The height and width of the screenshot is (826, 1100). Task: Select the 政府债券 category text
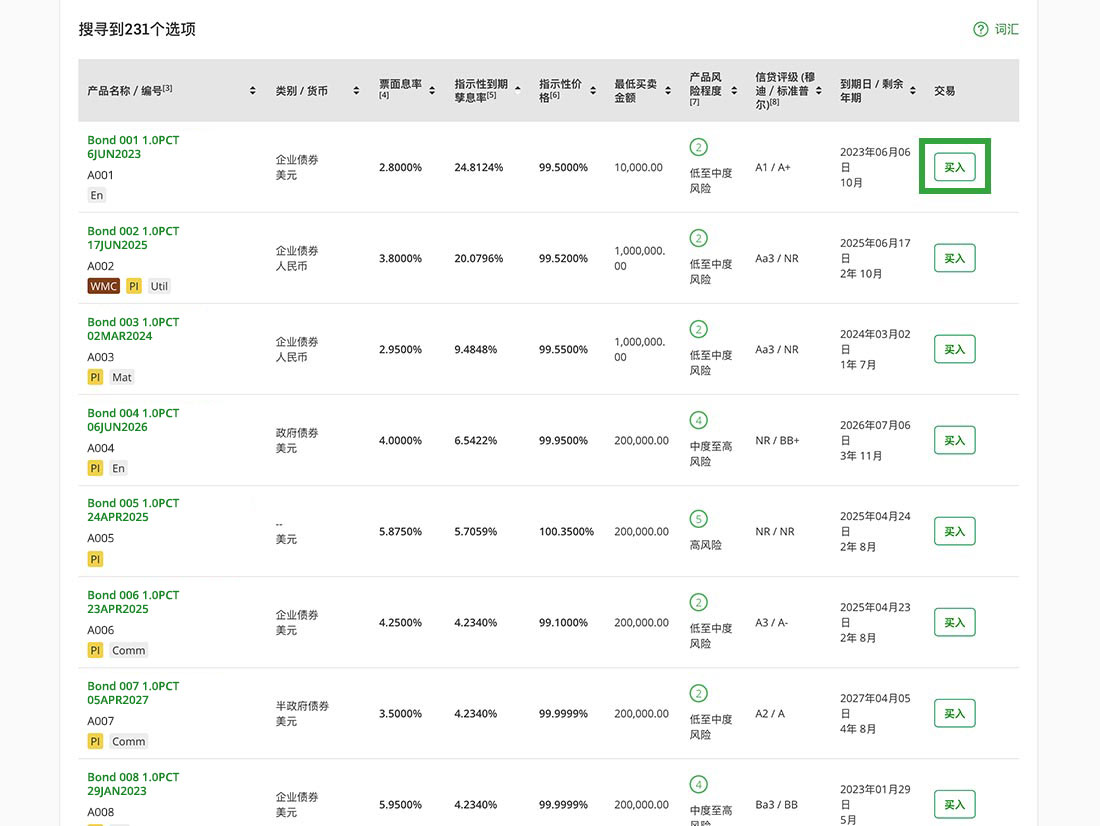(297, 433)
